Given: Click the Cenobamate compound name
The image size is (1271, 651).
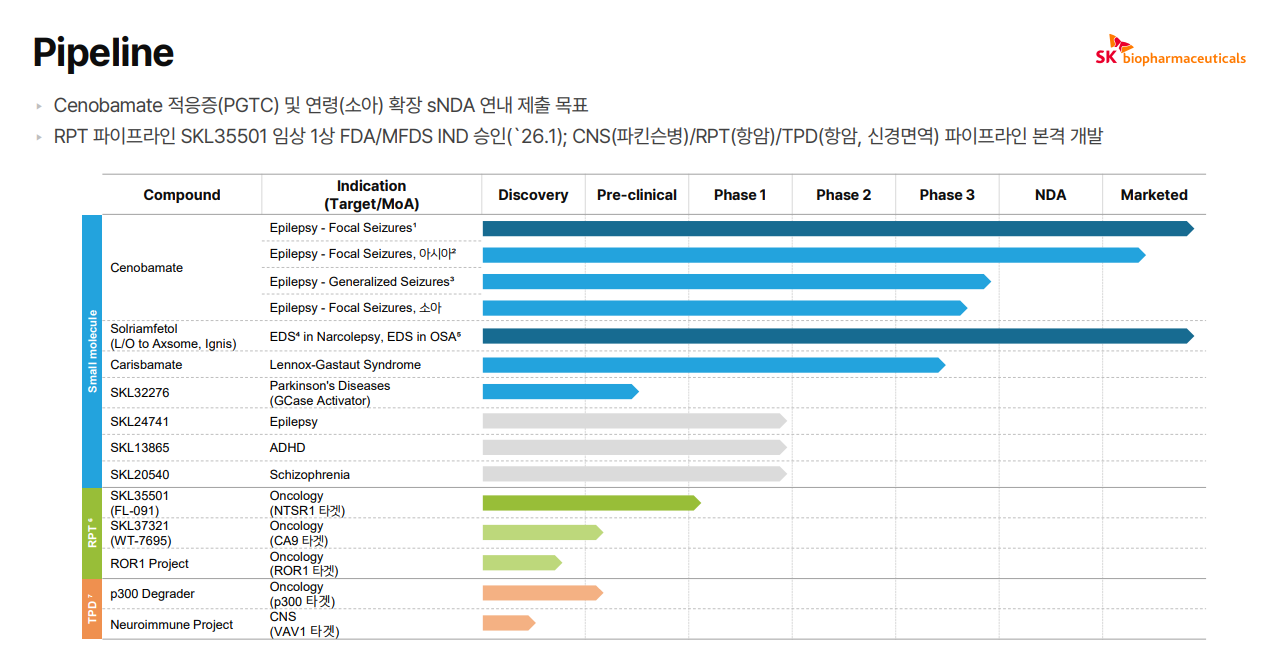Looking at the screenshot, I should pyautogui.click(x=146, y=268).
